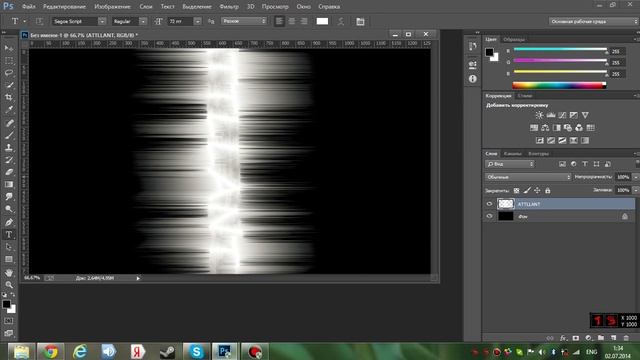Add a Vibrance adjustment
The image size is (640, 360).
[x=585, y=115]
